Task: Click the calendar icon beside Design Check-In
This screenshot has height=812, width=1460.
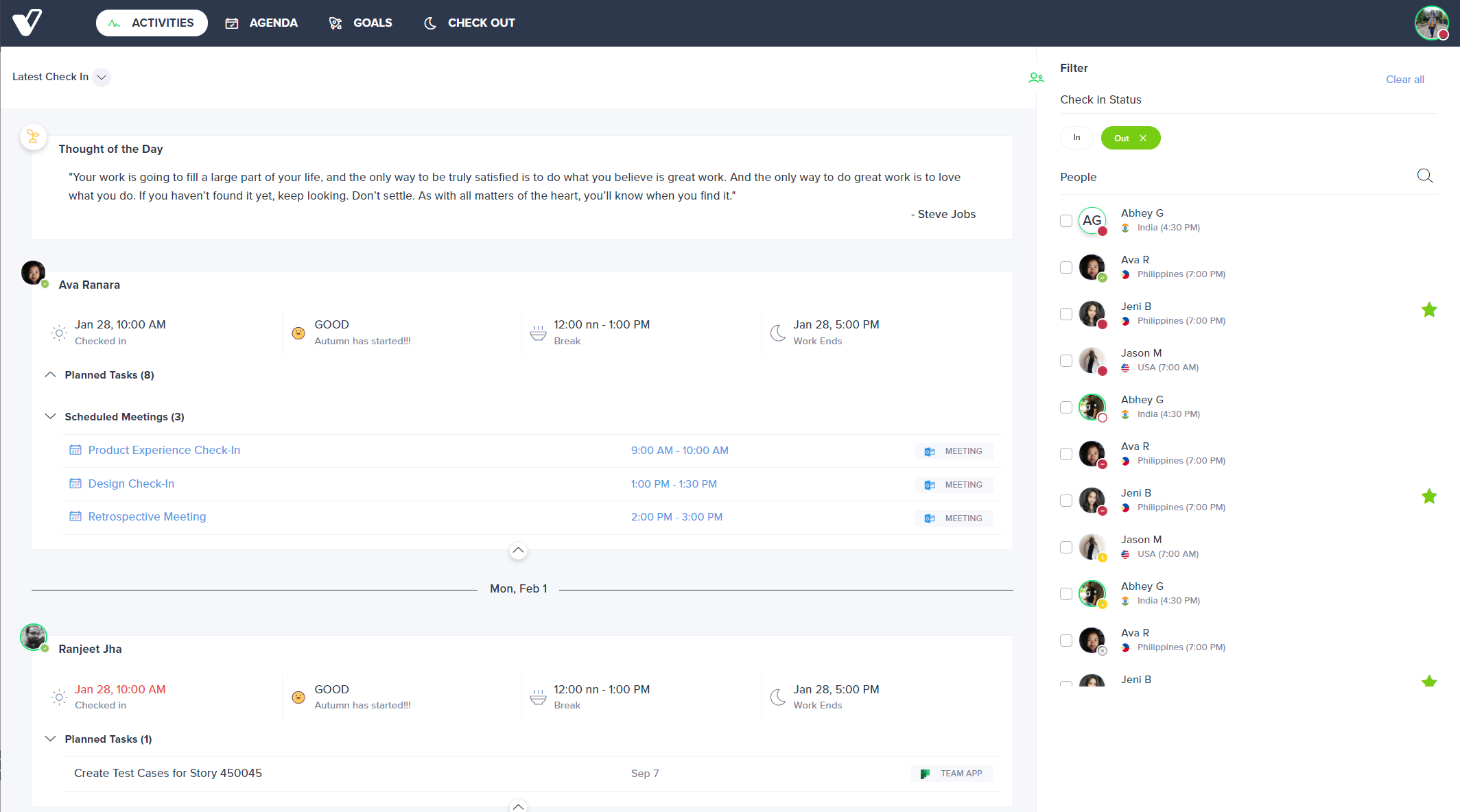Action: [x=75, y=483]
